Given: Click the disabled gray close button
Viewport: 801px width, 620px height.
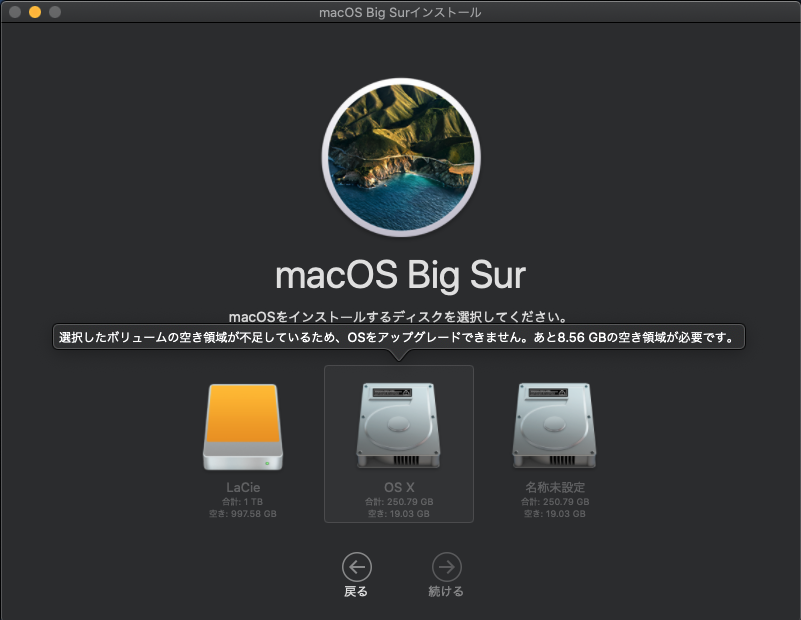Looking at the screenshot, I should pos(15,12).
